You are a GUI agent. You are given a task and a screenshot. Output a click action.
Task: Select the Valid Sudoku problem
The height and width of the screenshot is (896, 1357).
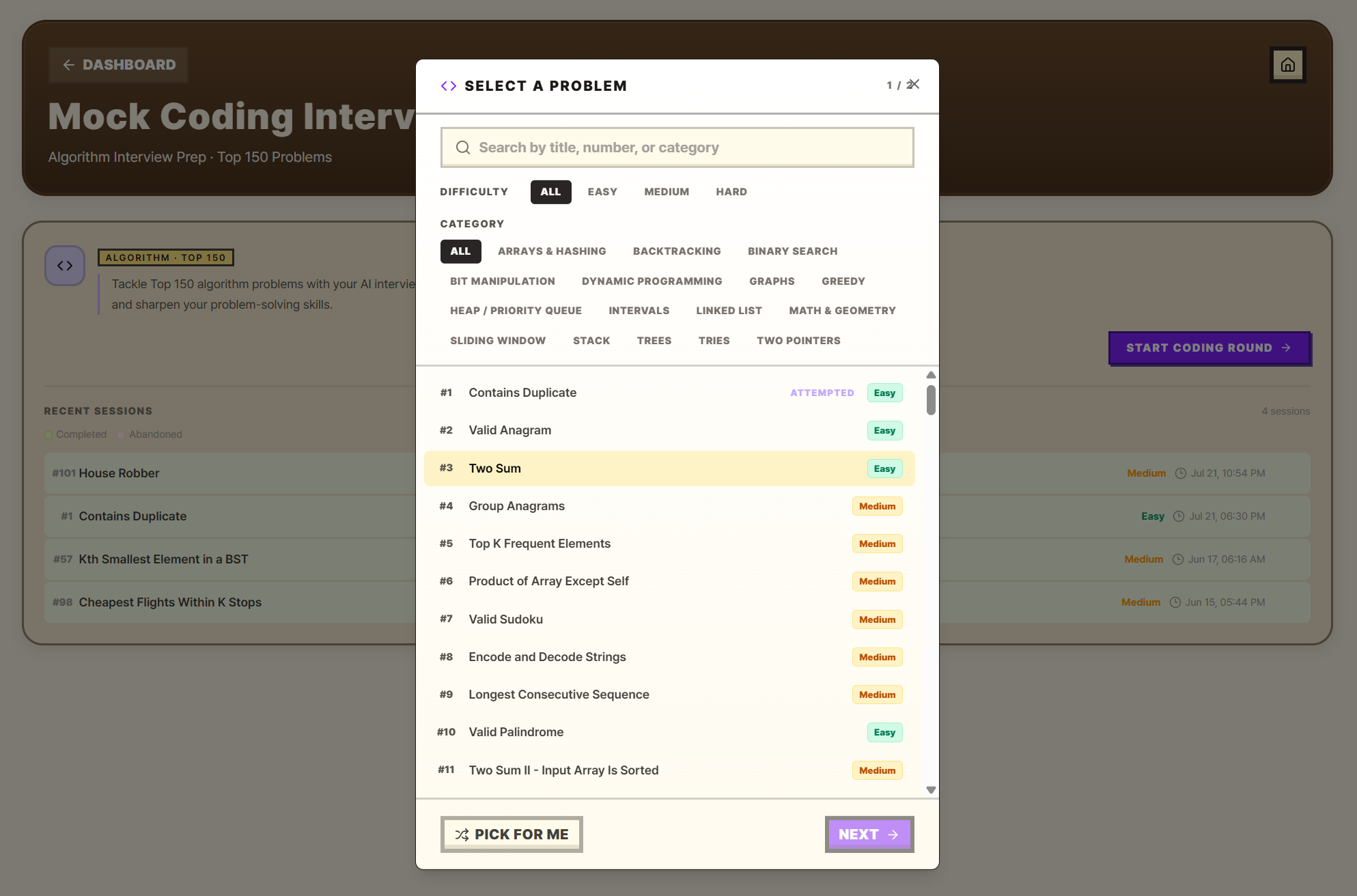[669, 619]
